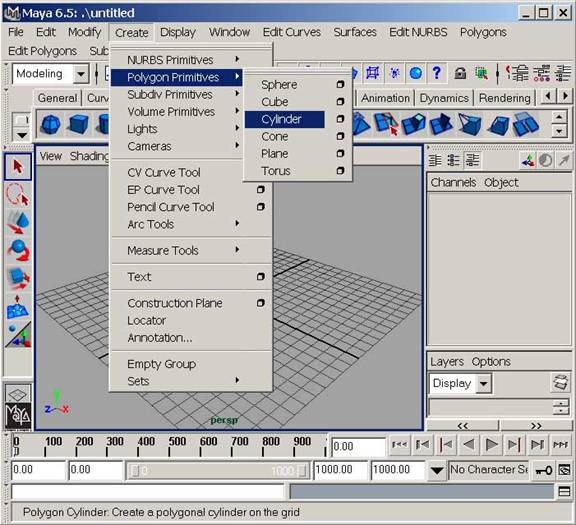The image size is (576, 525).
Task: Click the layer panel >> button
Action: tap(536, 426)
